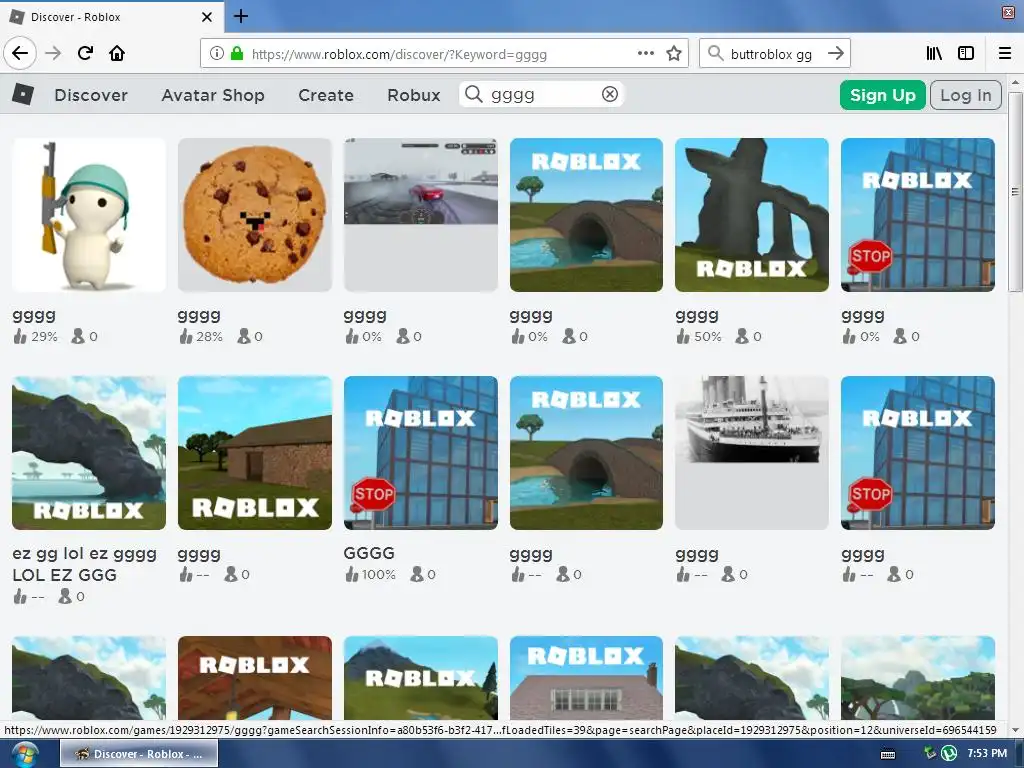Click the magnifier in Roblox search field
Screen dimensions: 1024x768
473,94
